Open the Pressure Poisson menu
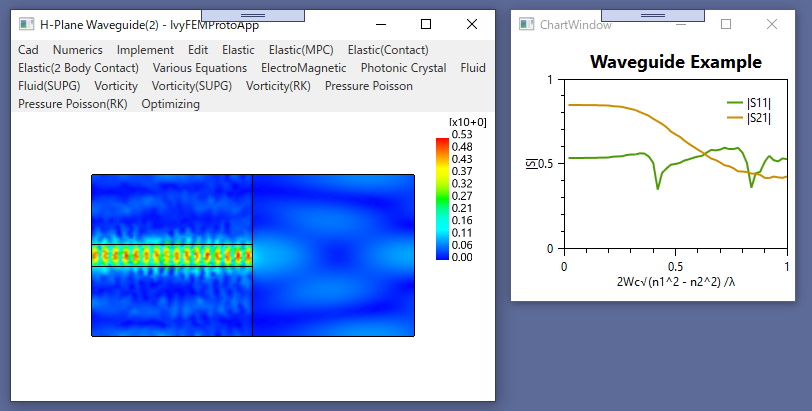The image size is (812, 411). [x=369, y=86]
